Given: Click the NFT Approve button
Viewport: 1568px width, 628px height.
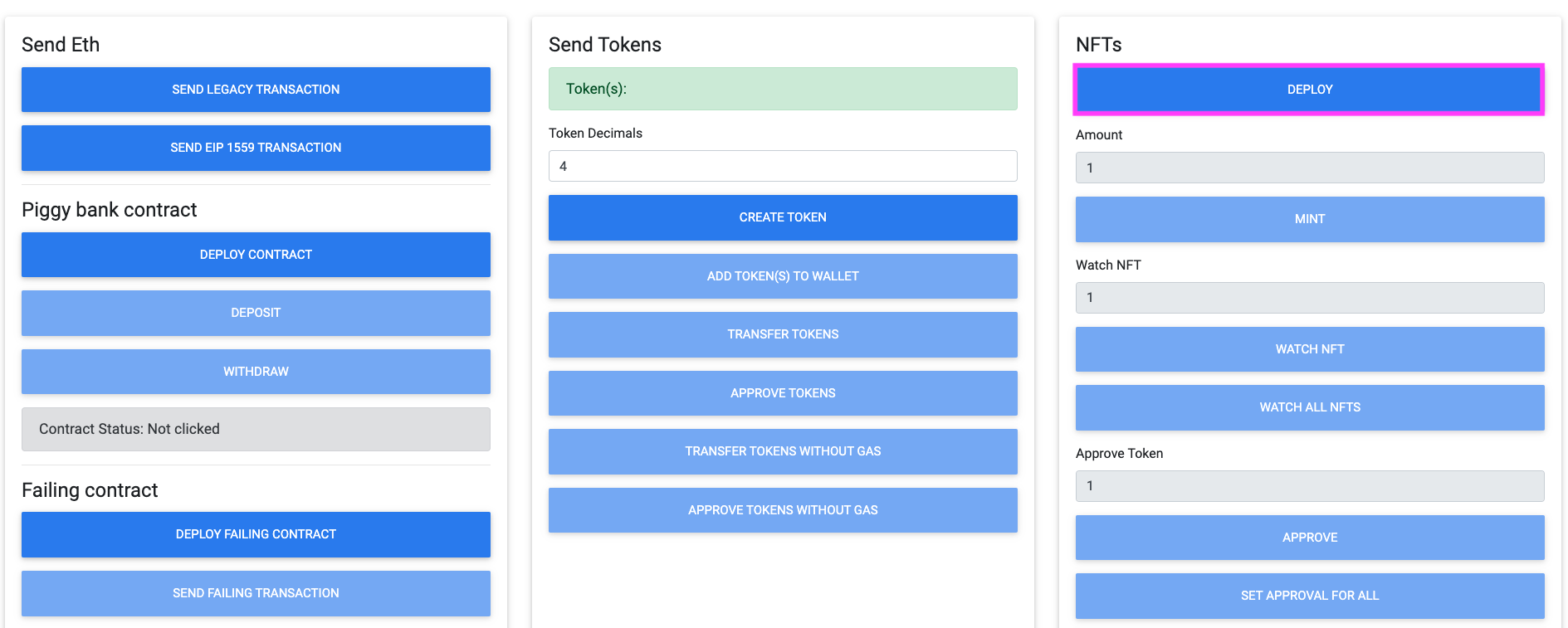Looking at the screenshot, I should coord(1310,538).
